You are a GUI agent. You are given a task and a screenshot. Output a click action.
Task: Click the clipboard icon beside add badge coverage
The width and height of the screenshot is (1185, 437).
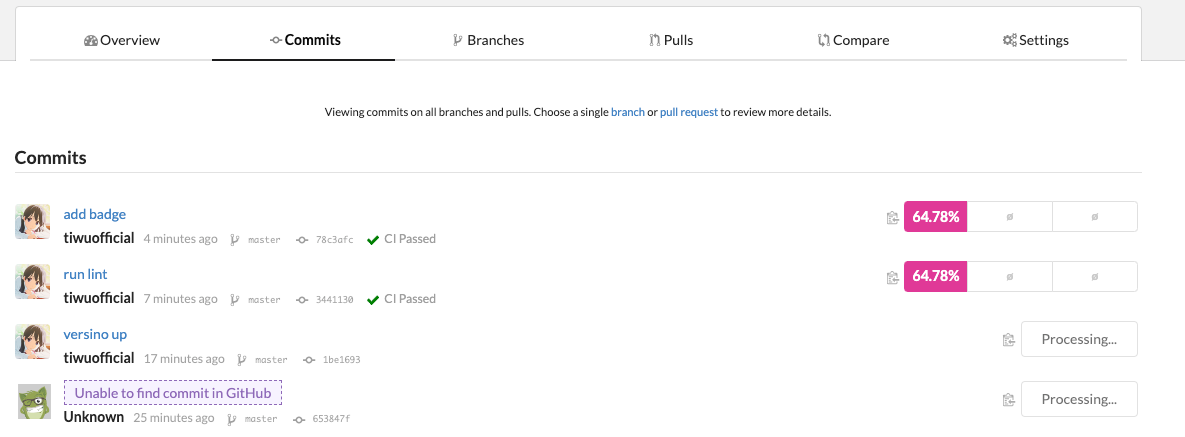[x=893, y=218]
